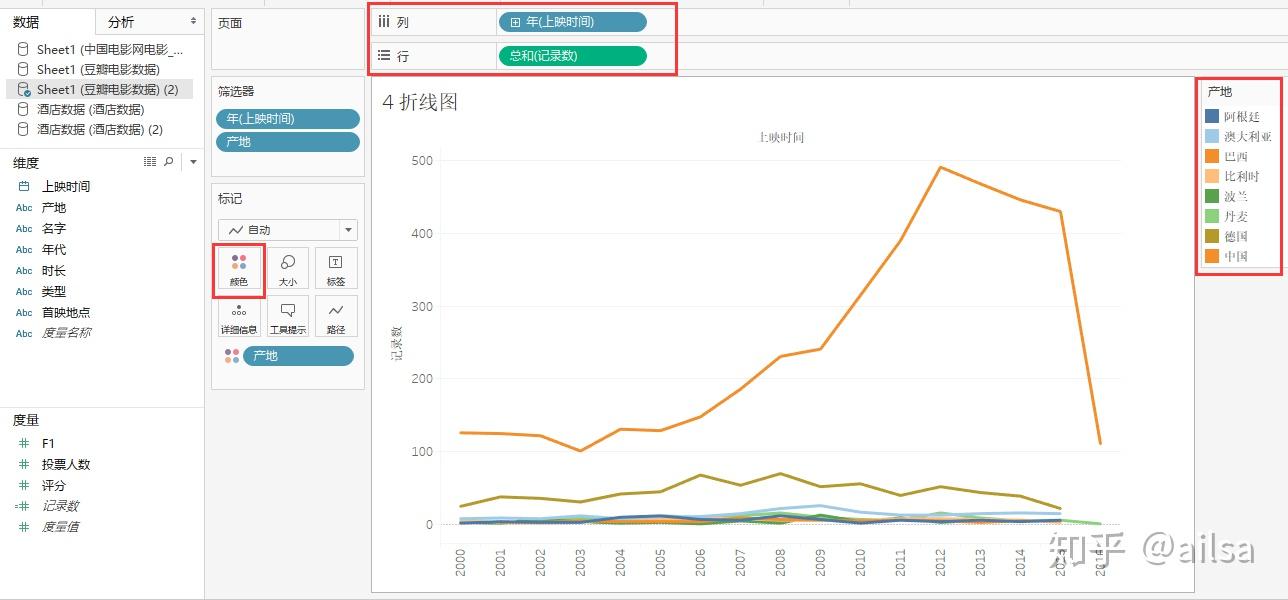Click the 路径 (Path) marks button
Viewport: 1288px width, 600px height.
click(336, 317)
